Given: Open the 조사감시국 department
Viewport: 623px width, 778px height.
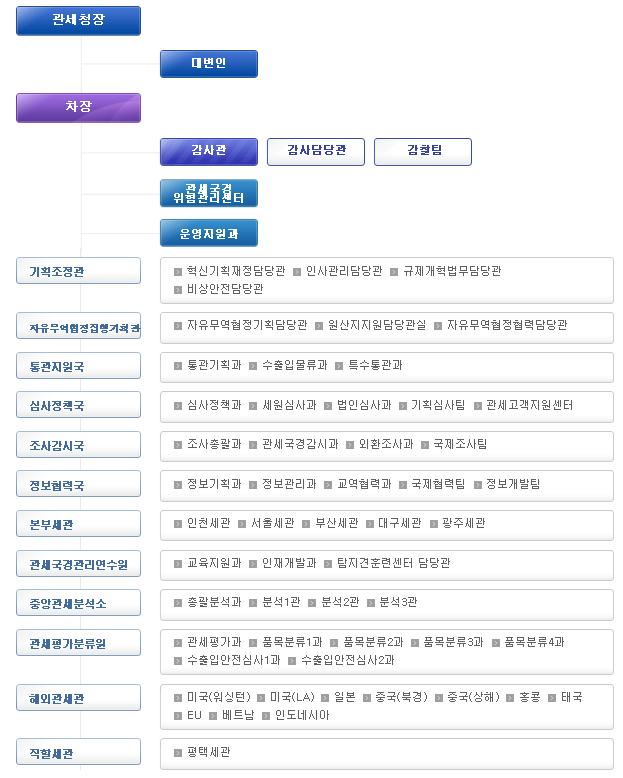Looking at the screenshot, I should (x=78, y=445).
